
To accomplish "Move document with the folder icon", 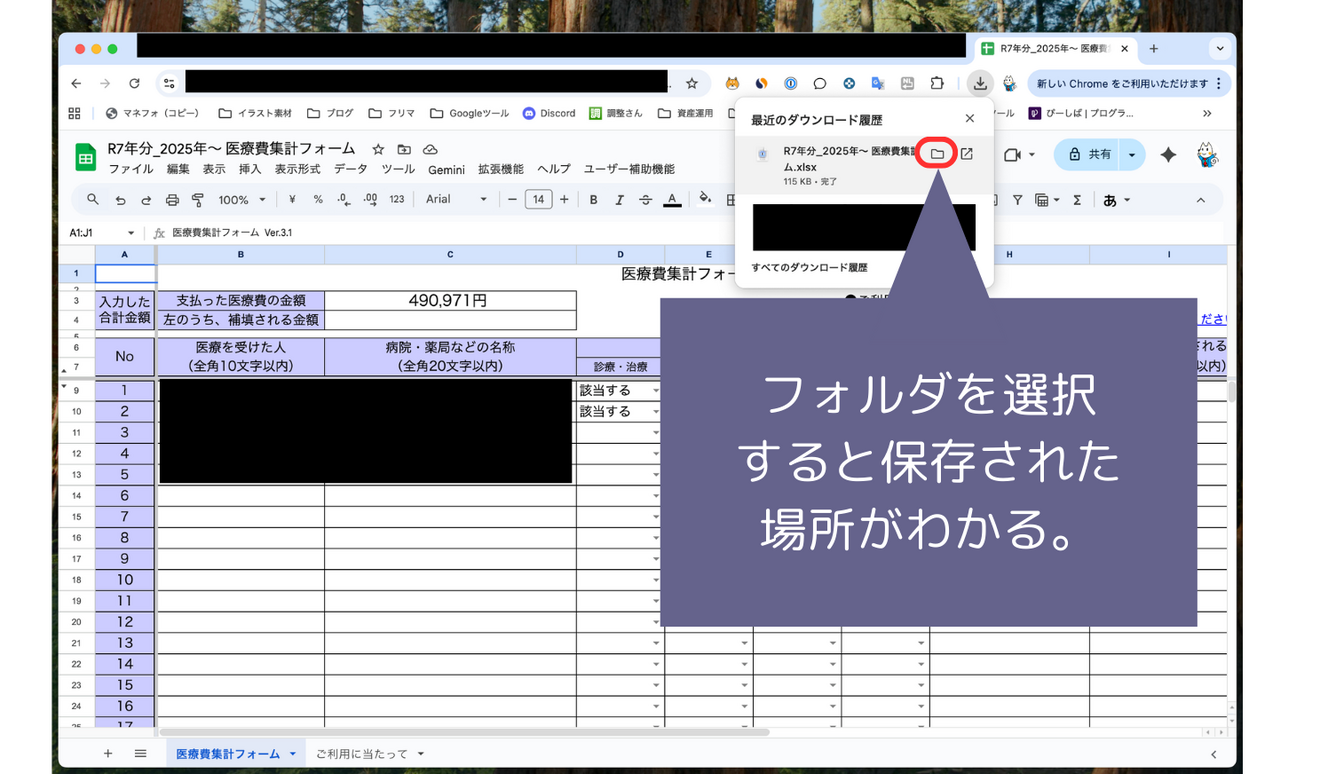I will [x=404, y=149].
